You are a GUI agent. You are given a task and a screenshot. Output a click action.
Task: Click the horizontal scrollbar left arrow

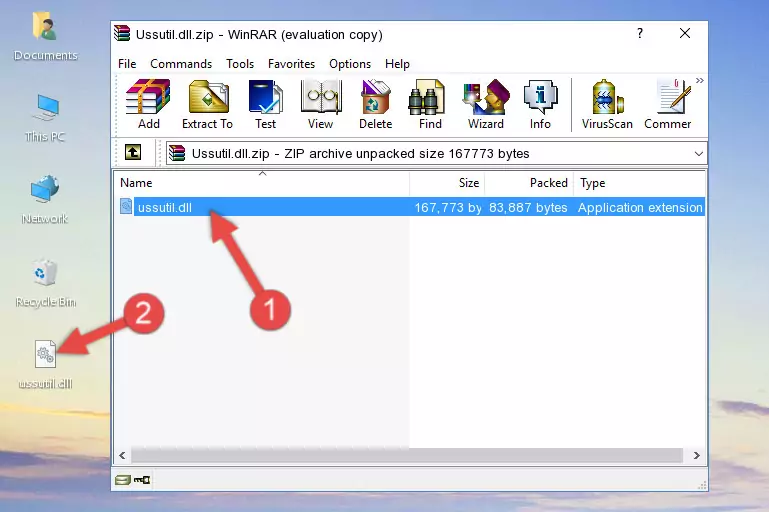pyautogui.click(x=122, y=456)
